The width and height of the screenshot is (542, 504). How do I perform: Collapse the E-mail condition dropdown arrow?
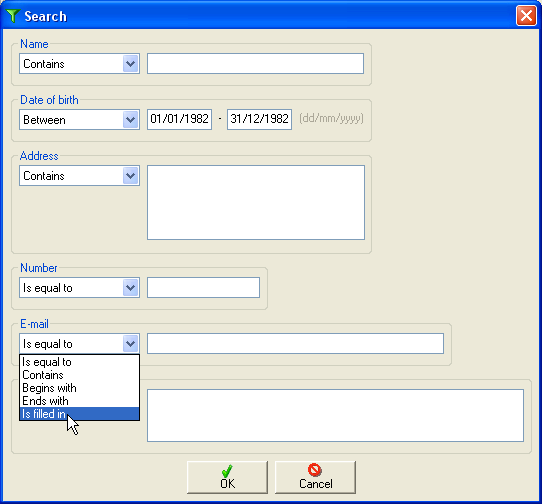pos(130,344)
